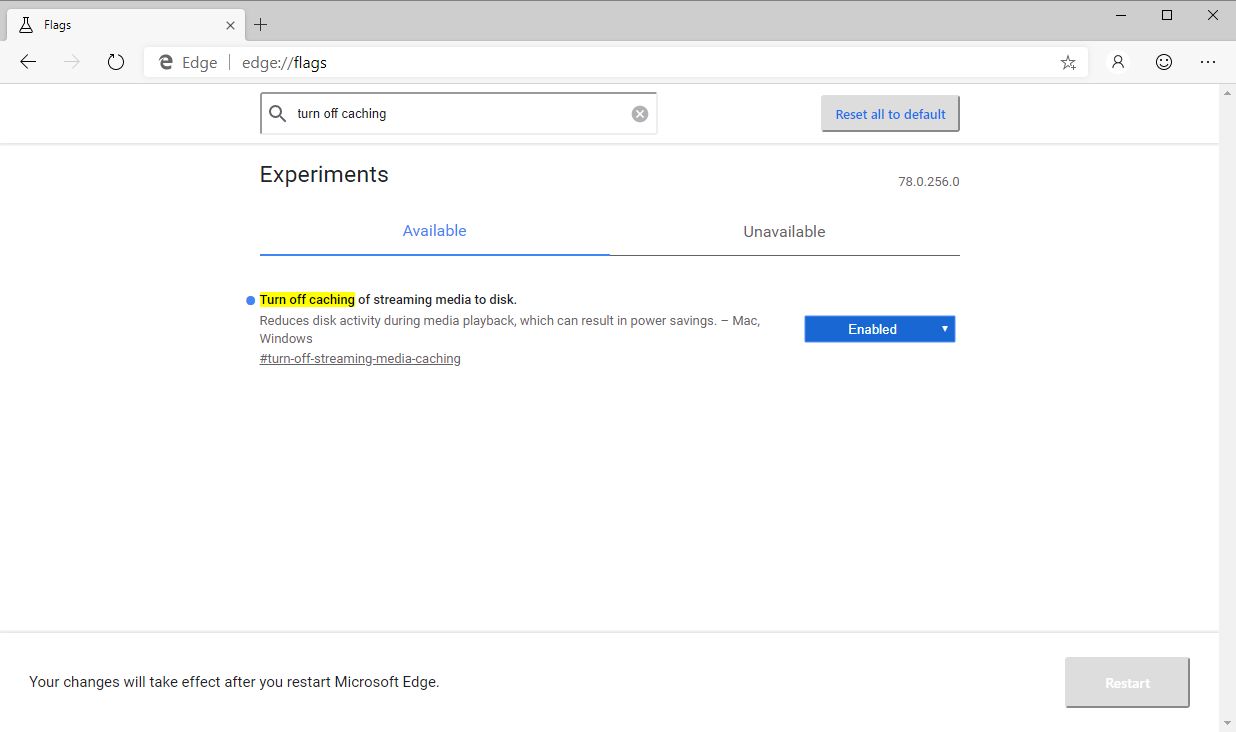Go back to the previous page

coord(28,62)
